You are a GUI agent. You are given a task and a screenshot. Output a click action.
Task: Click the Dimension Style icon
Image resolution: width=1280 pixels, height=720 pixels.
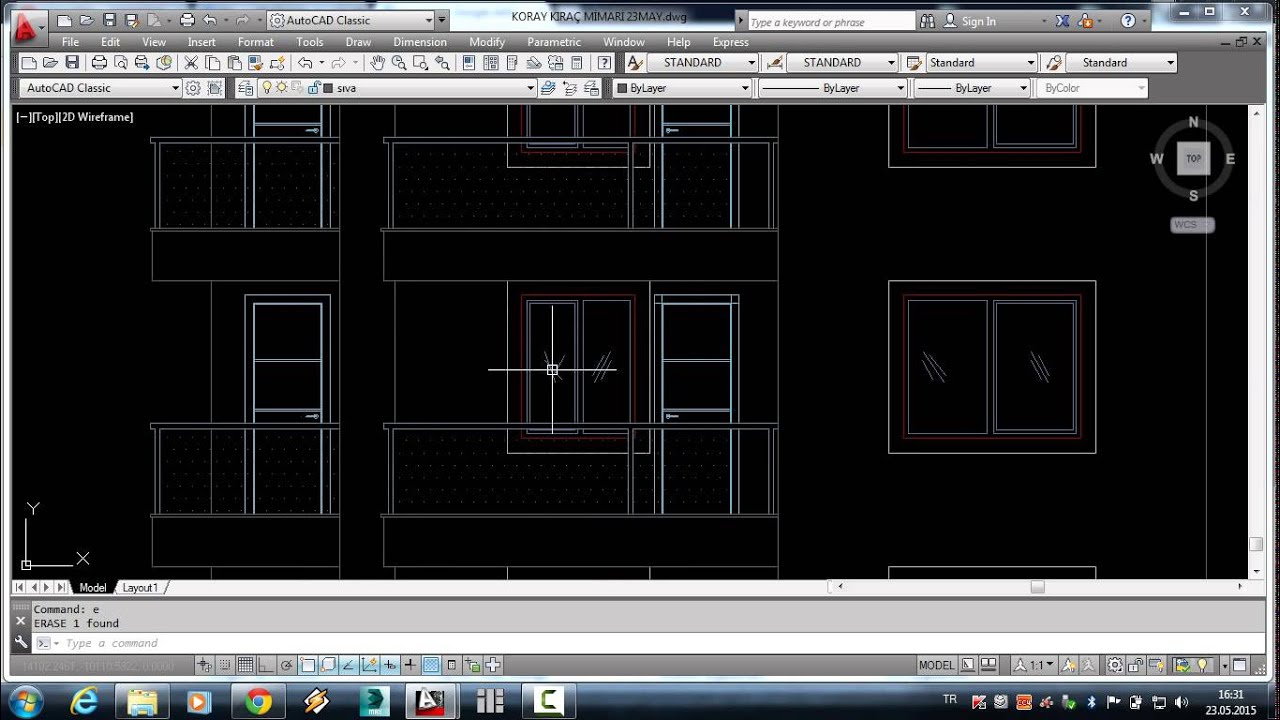point(774,62)
